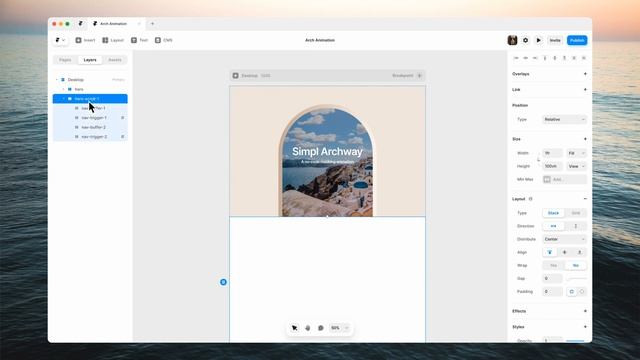
Task: Click the Desktop breakpoint frame icon
Action: [x=236, y=76]
